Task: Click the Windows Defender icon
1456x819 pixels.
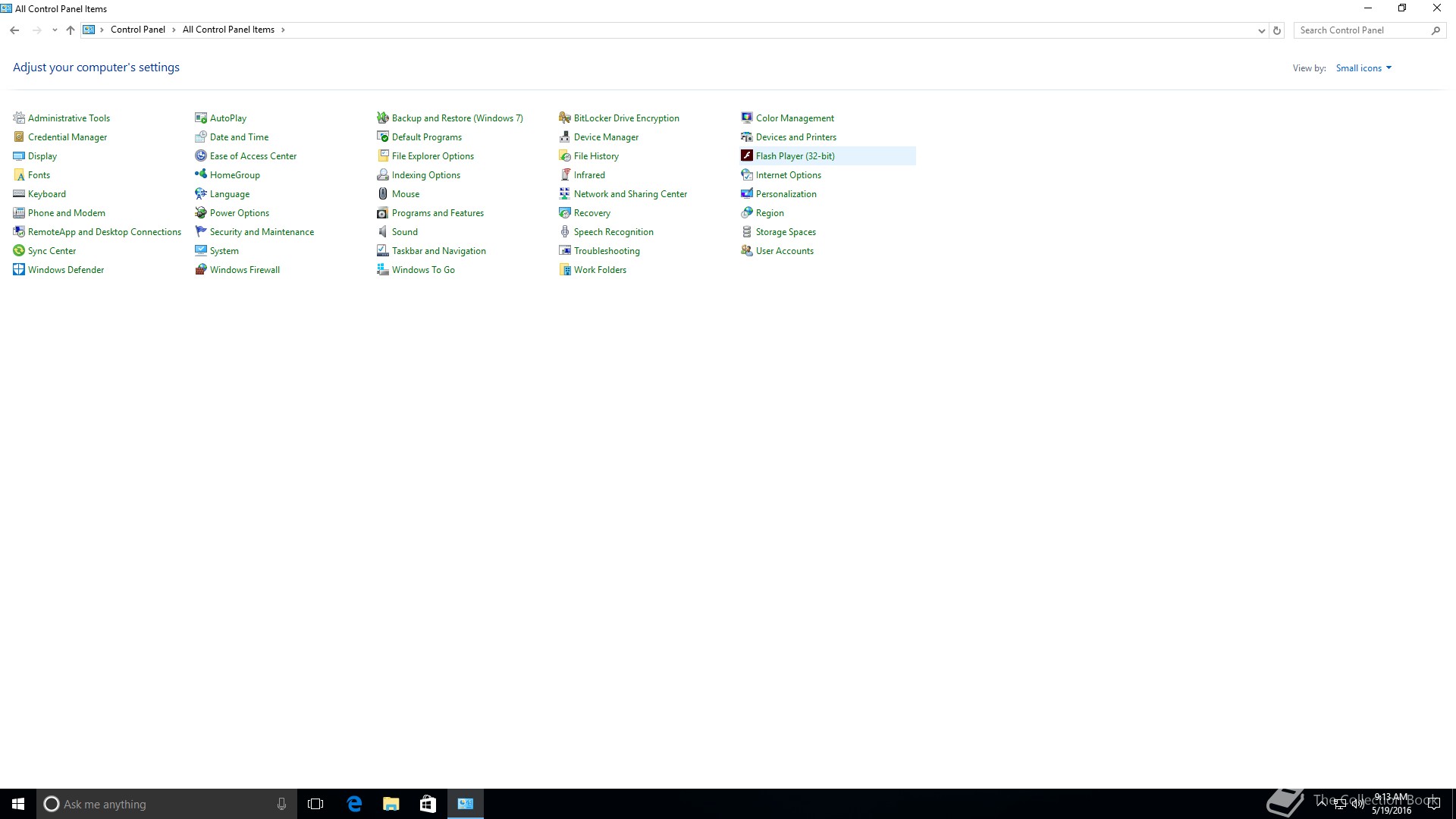Action: [x=19, y=269]
